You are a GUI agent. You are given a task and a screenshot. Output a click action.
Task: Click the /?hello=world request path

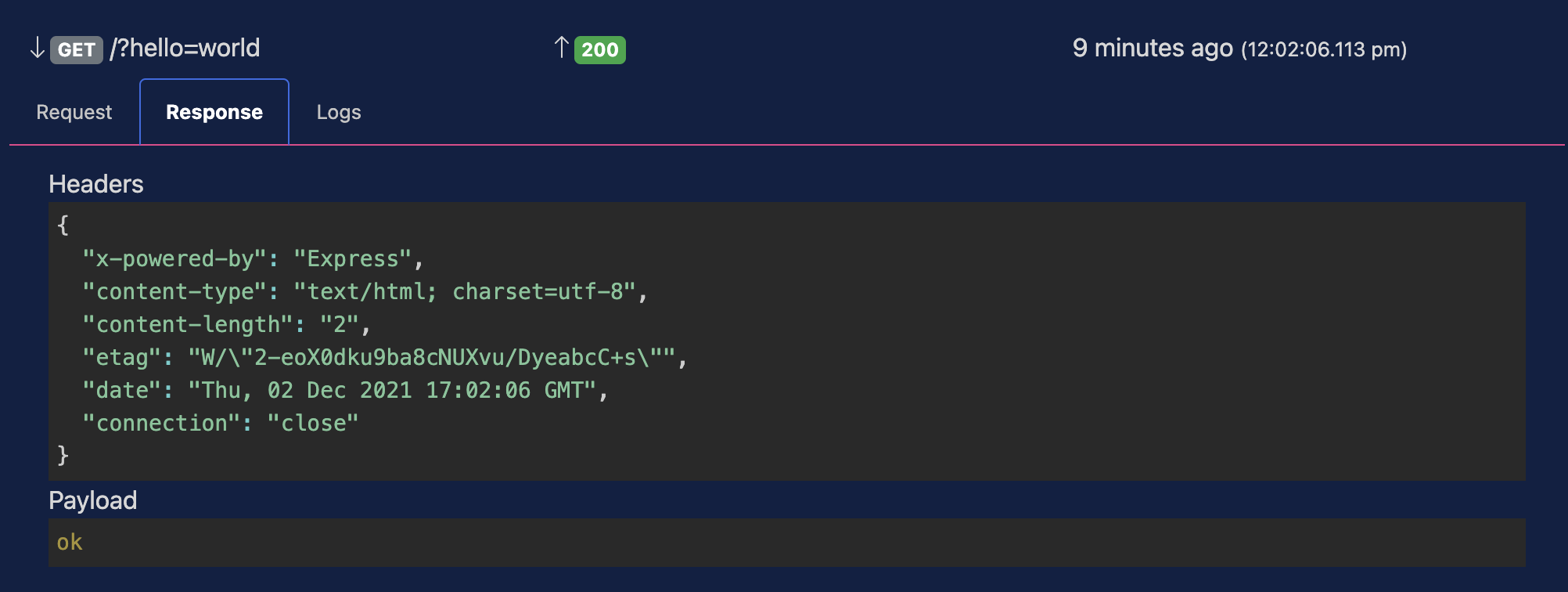click(x=185, y=49)
